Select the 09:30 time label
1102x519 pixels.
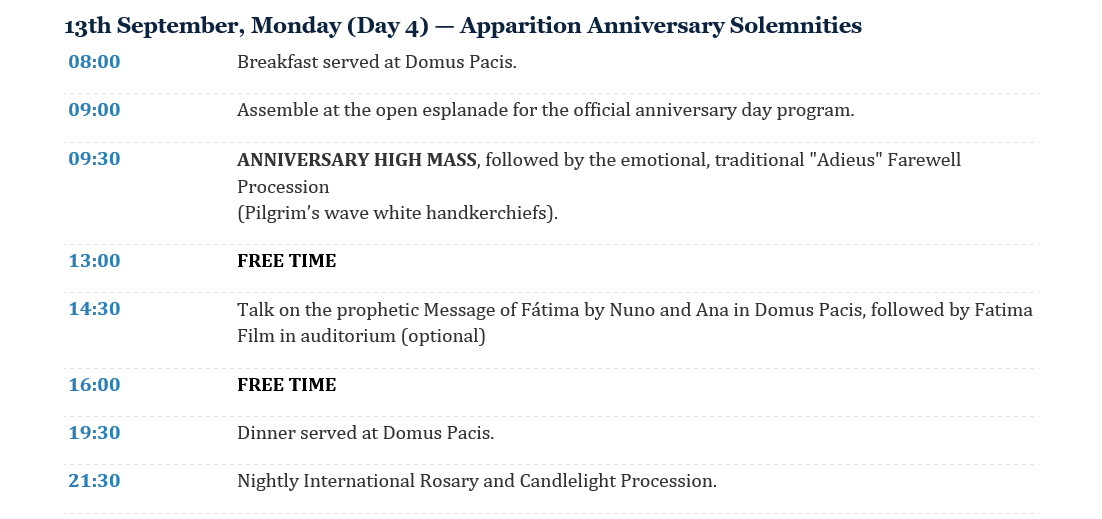pos(94,159)
